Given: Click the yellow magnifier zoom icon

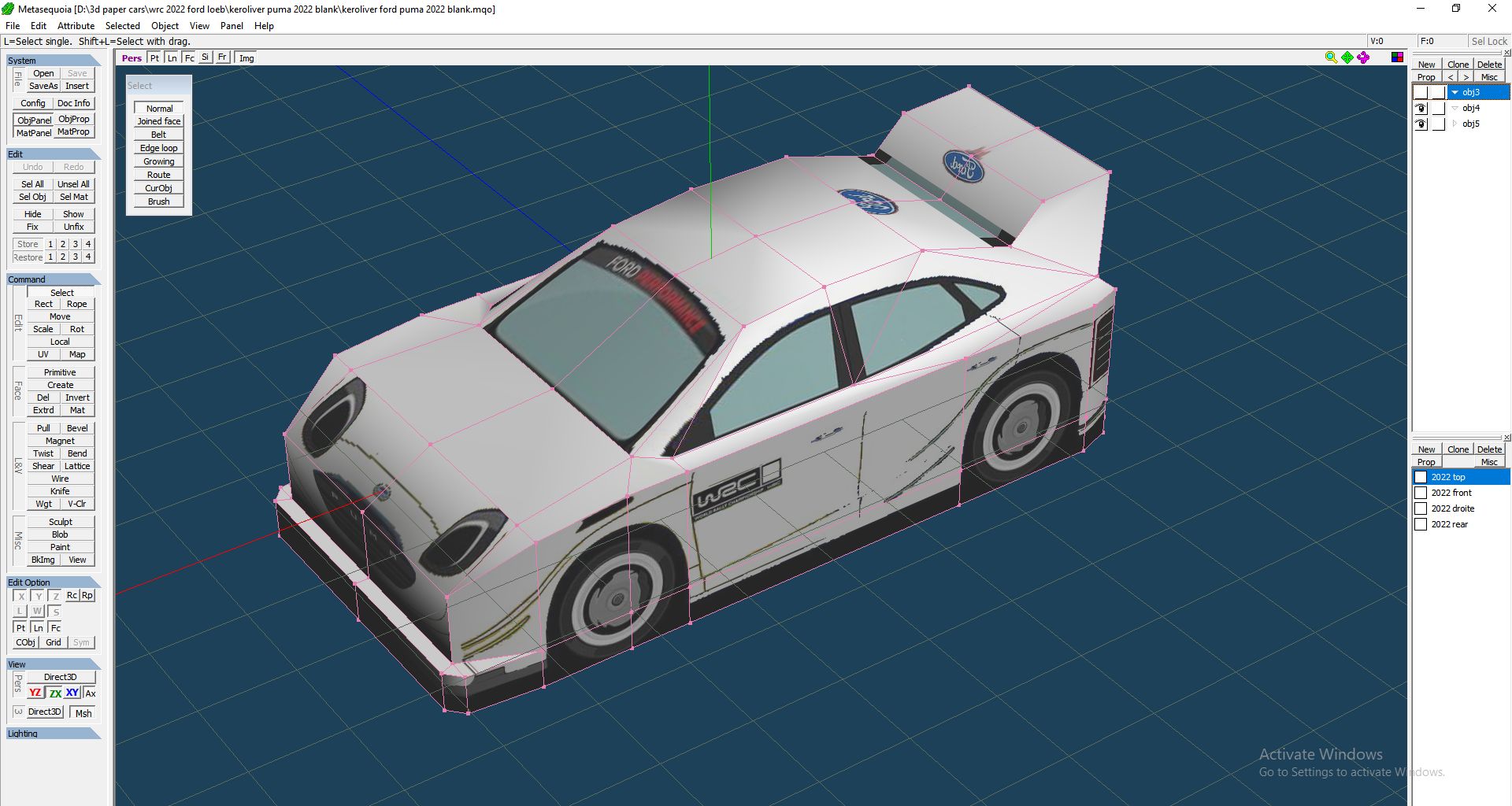Looking at the screenshot, I should click(x=1331, y=57).
